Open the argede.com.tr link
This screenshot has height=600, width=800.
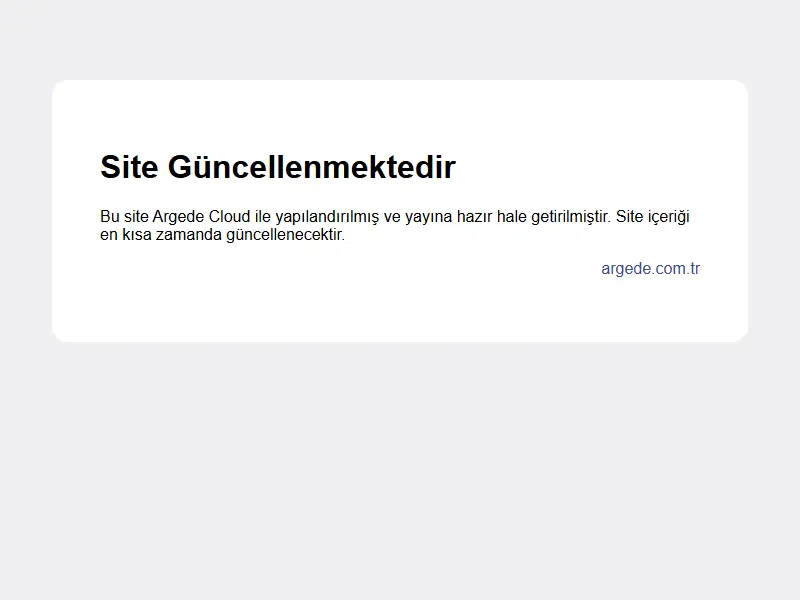pyautogui.click(x=651, y=268)
